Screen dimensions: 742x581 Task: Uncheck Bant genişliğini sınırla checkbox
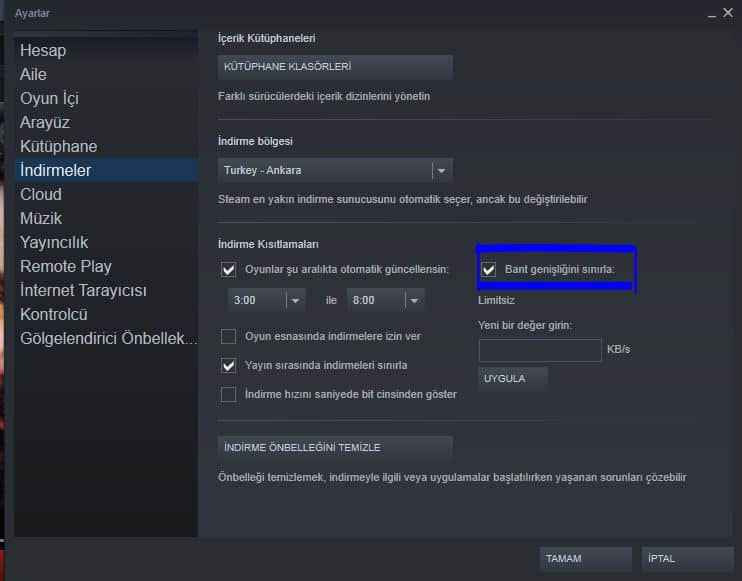pos(488,270)
